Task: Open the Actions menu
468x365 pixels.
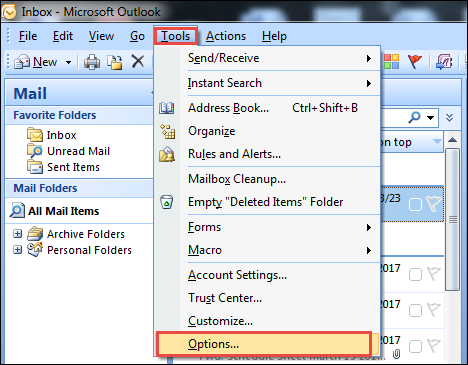Action: [x=226, y=36]
